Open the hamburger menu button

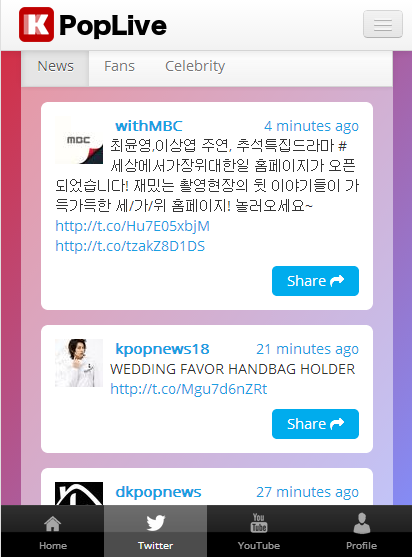[x=383, y=24]
